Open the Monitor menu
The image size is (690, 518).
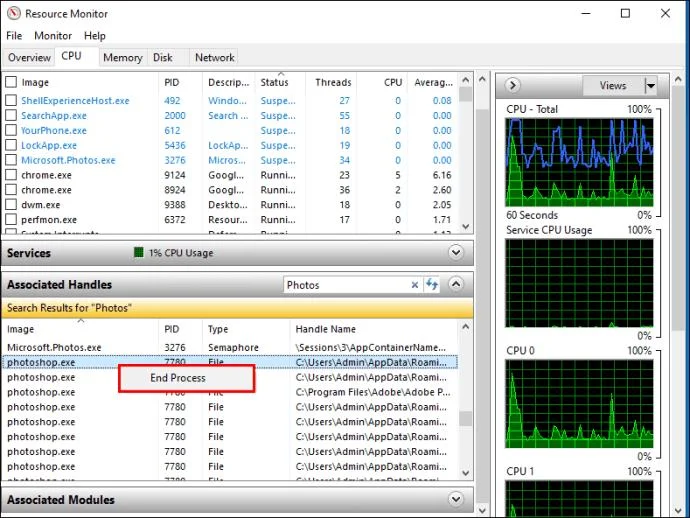click(x=53, y=36)
